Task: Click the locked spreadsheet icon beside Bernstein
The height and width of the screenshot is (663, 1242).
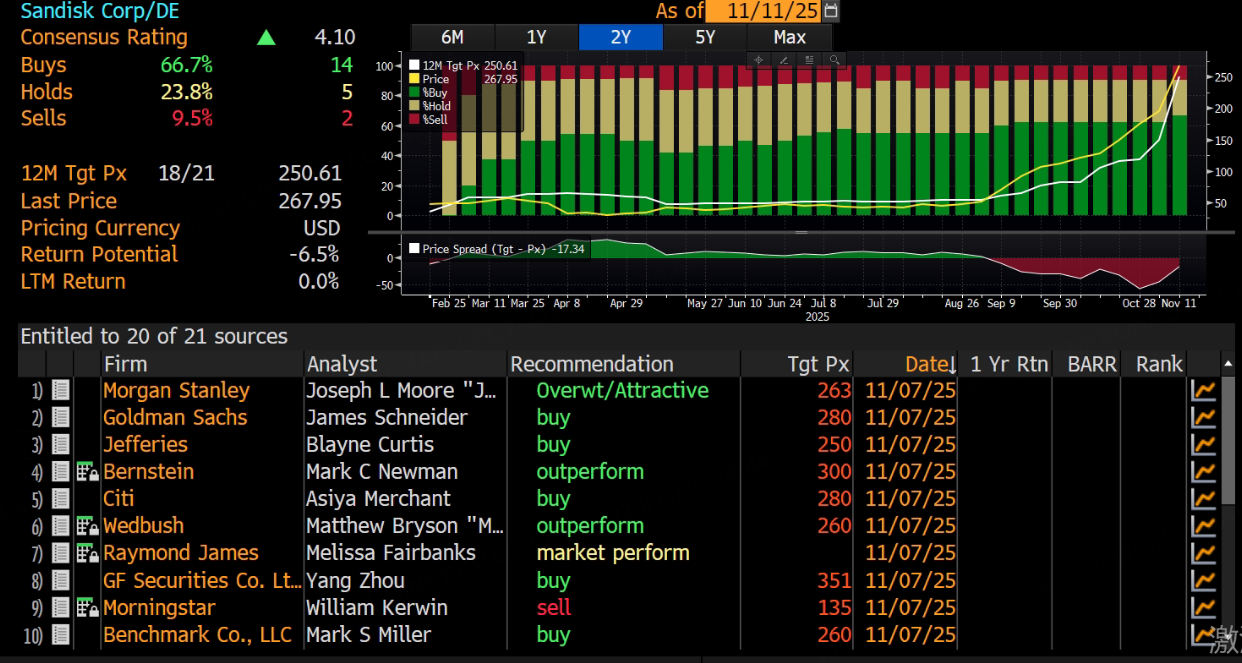Action: (x=87, y=472)
